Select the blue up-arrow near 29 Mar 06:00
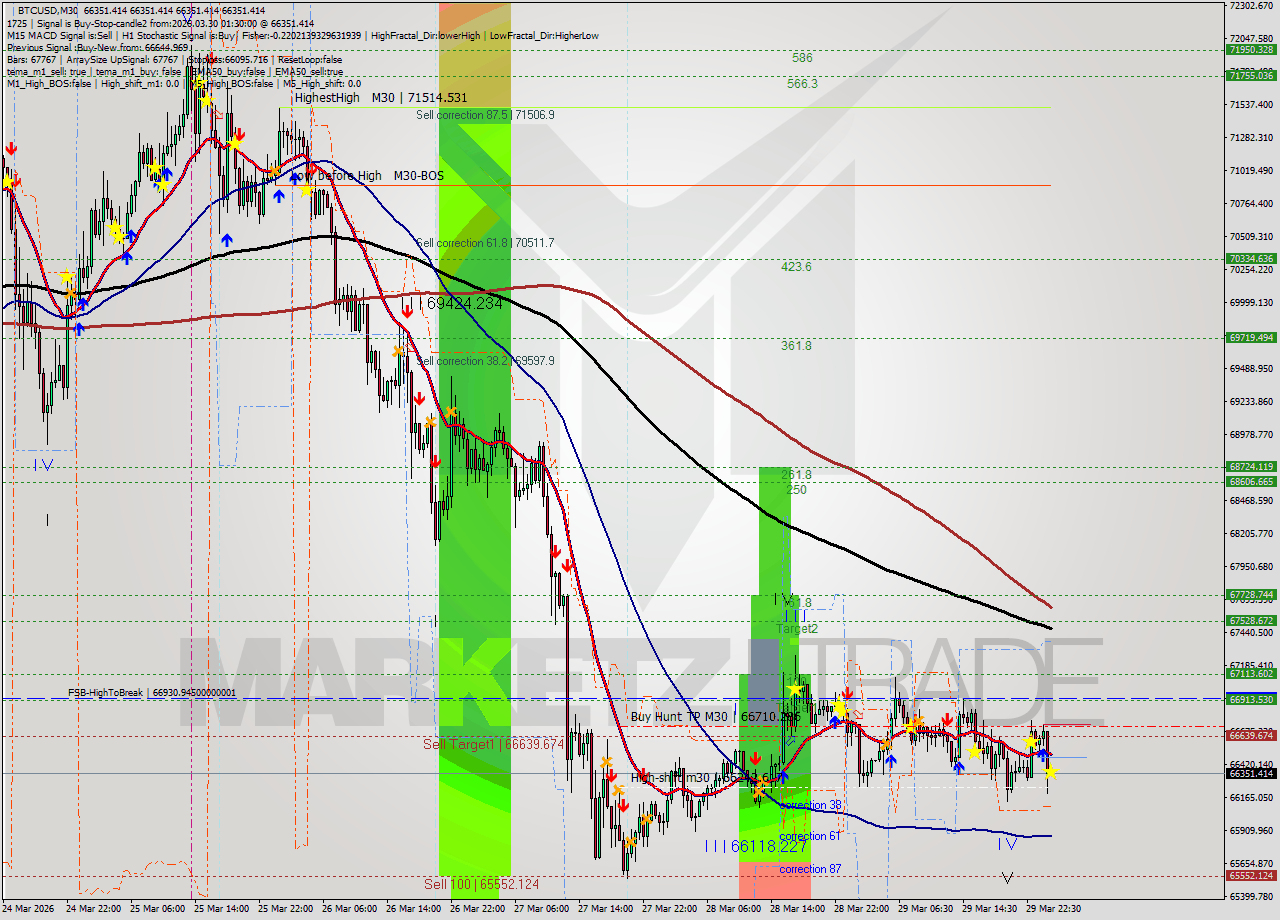This screenshot has width=1280, height=920. click(959, 766)
